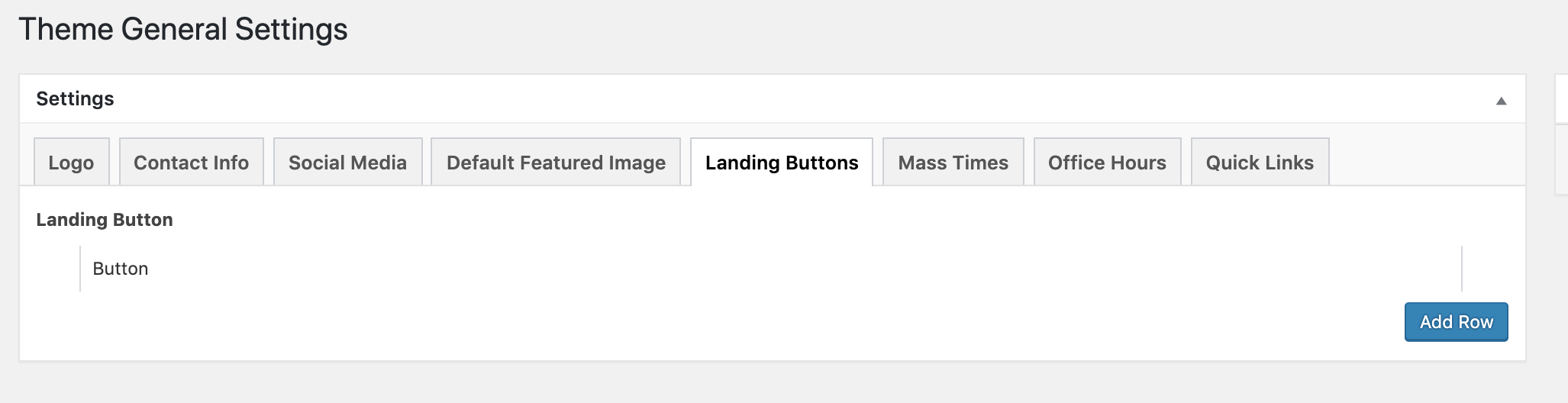This screenshot has height=403, width=1568.
Task: Click the partially visible side panel header
Action: tap(1562, 98)
